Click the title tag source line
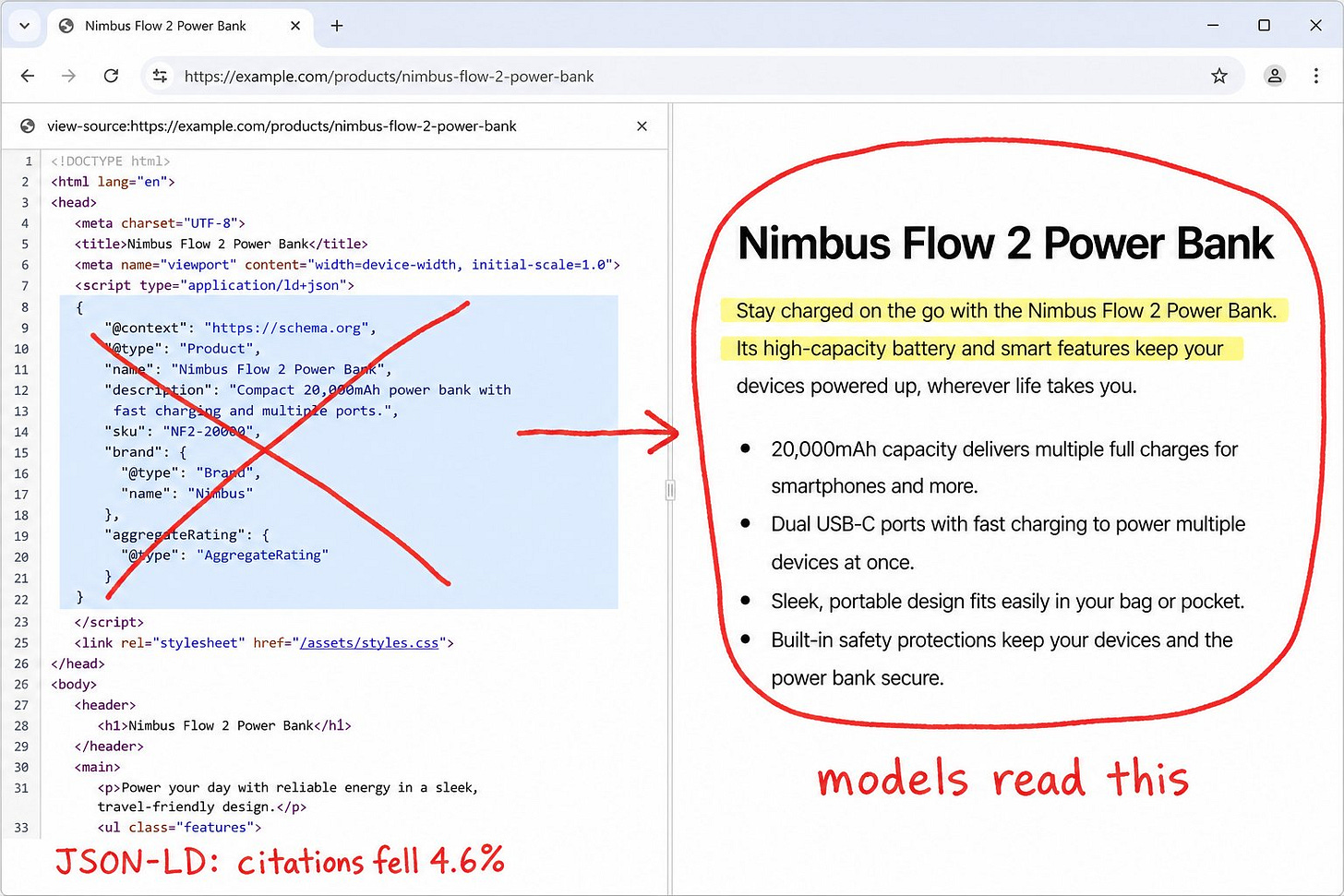This screenshot has width=1344, height=896. coord(222,244)
